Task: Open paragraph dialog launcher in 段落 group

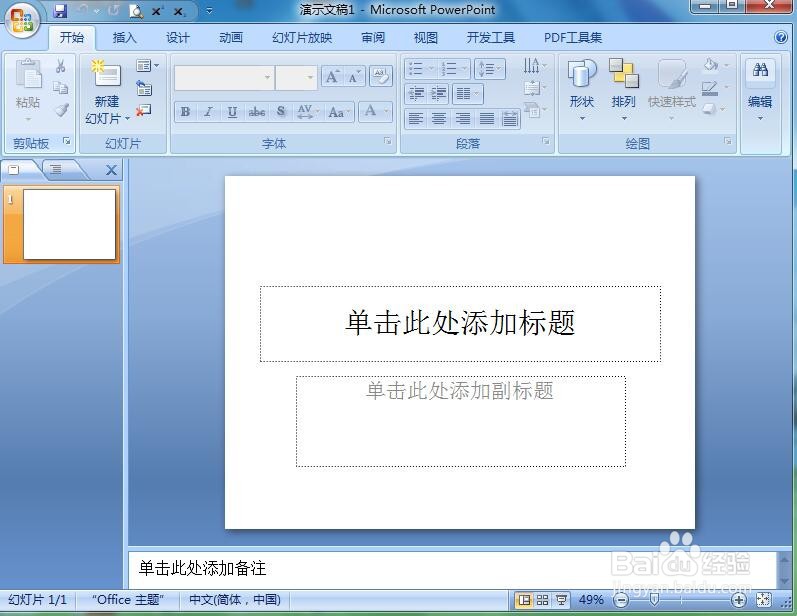Action: 545,141
